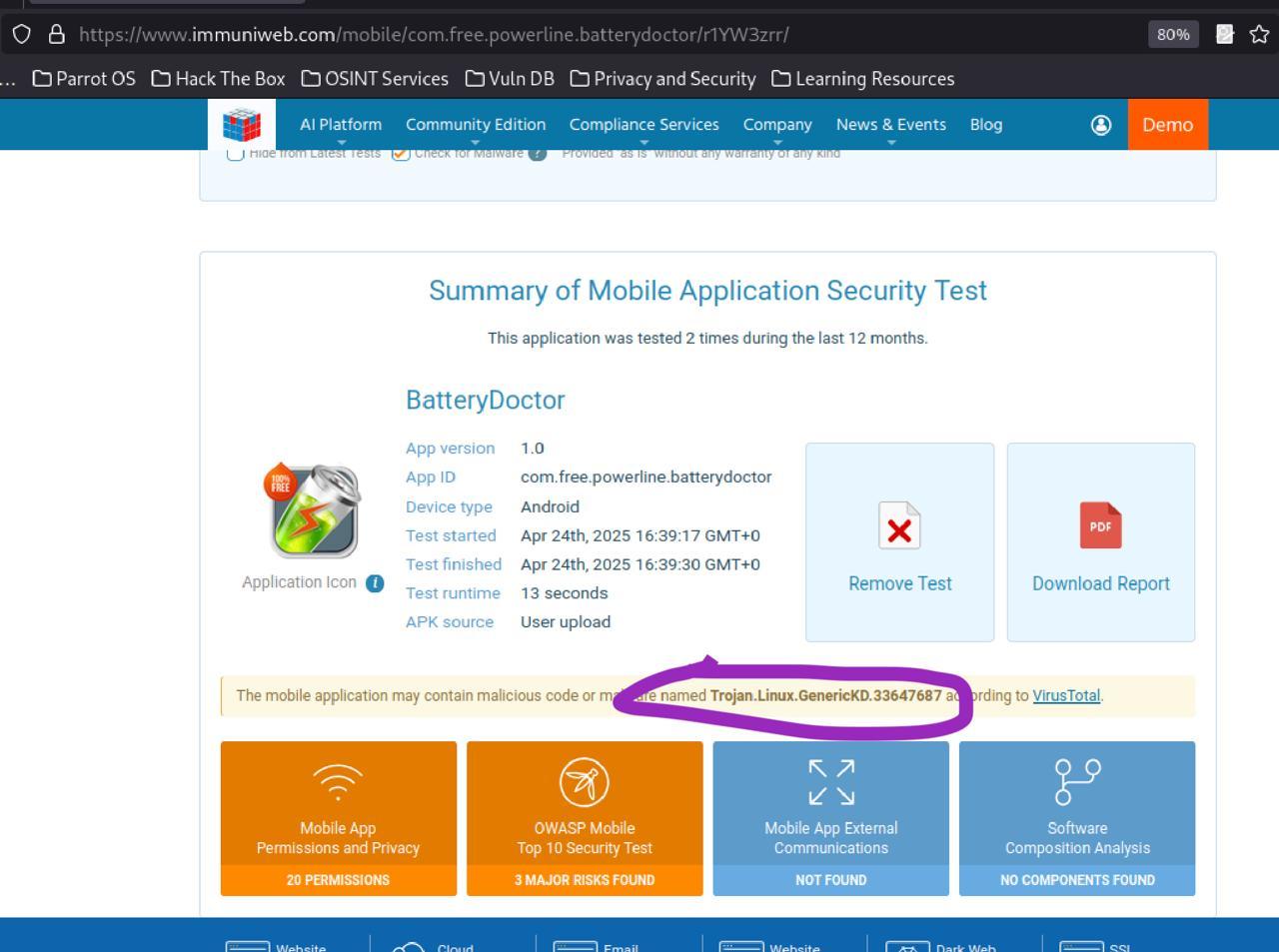Click the malware check help question icon
The width and height of the screenshot is (1279, 952).
[x=538, y=154]
